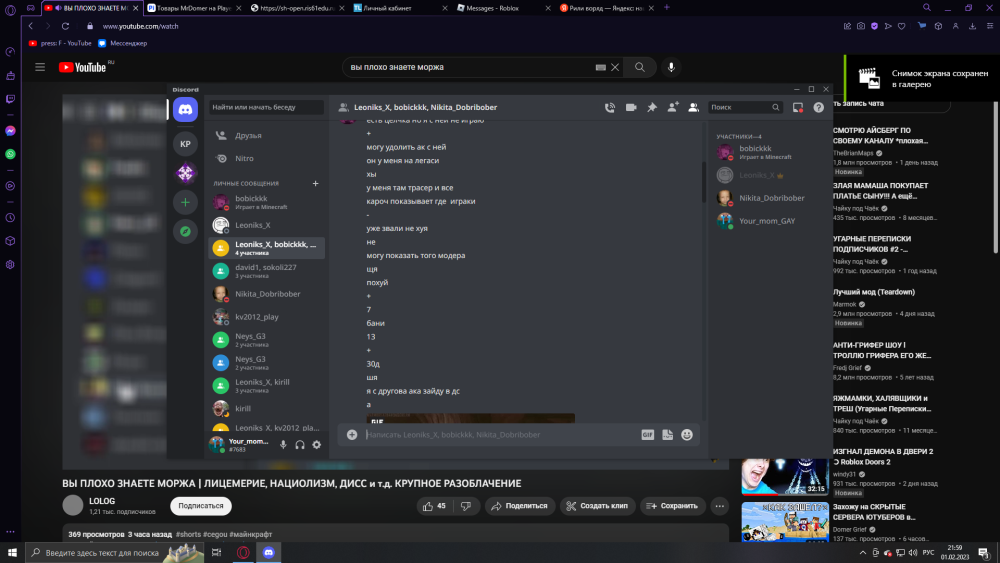1000x563 pixels.
Task: Open the Leoniks_X, kirill group chat
Action: [266, 386]
